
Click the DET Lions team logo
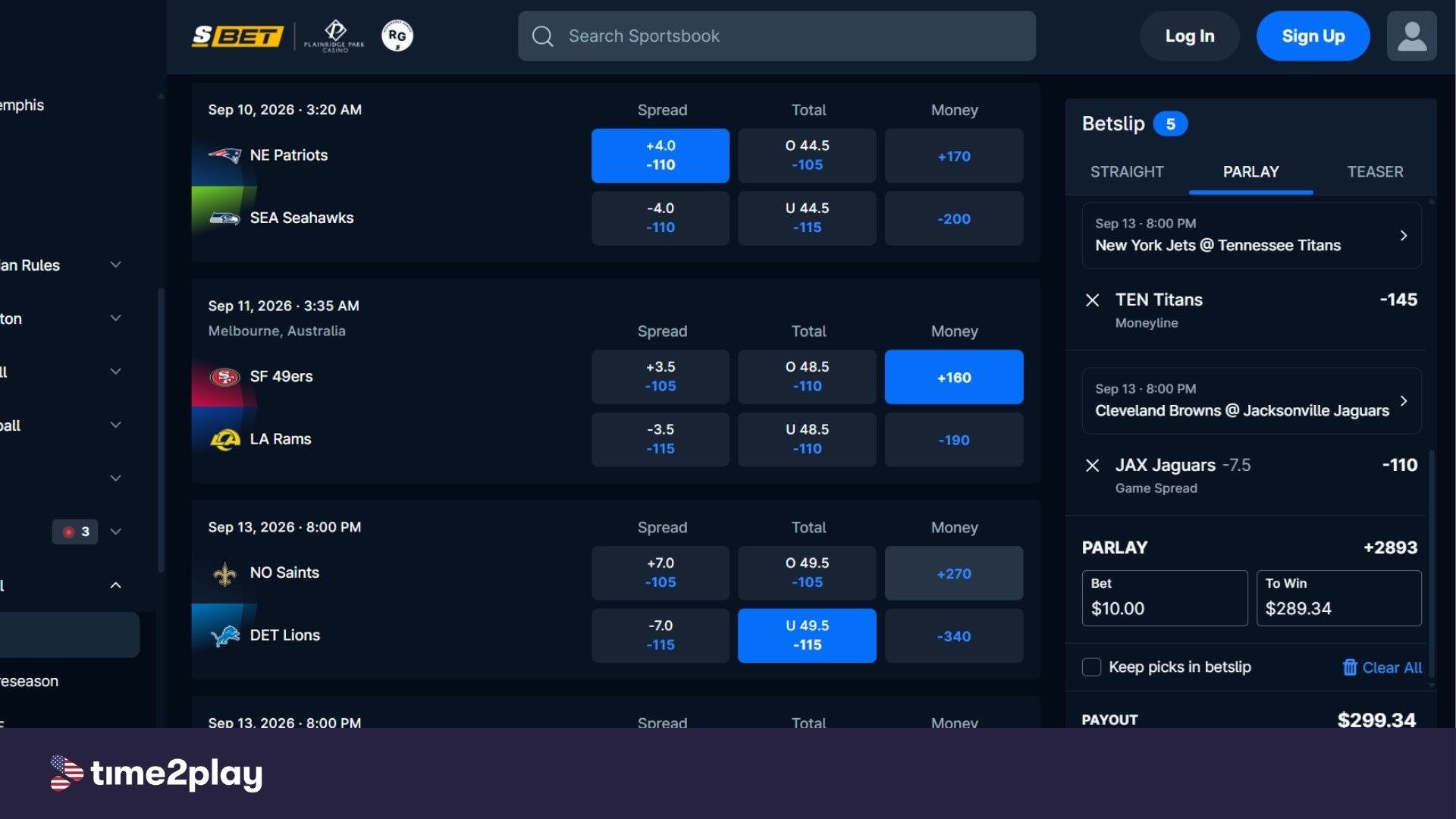224,635
